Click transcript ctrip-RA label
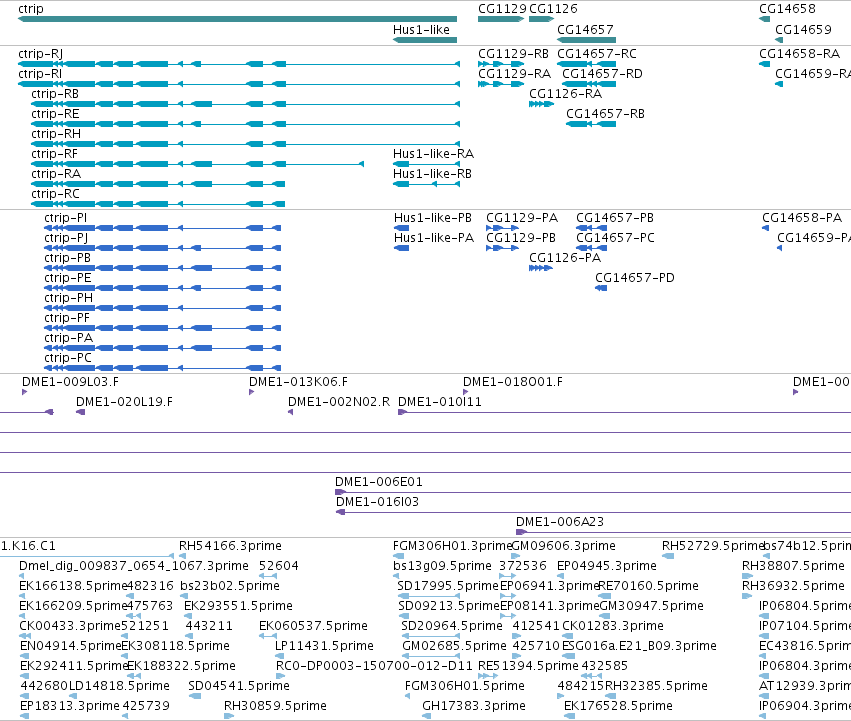This screenshot has height=721, width=851. (56, 174)
